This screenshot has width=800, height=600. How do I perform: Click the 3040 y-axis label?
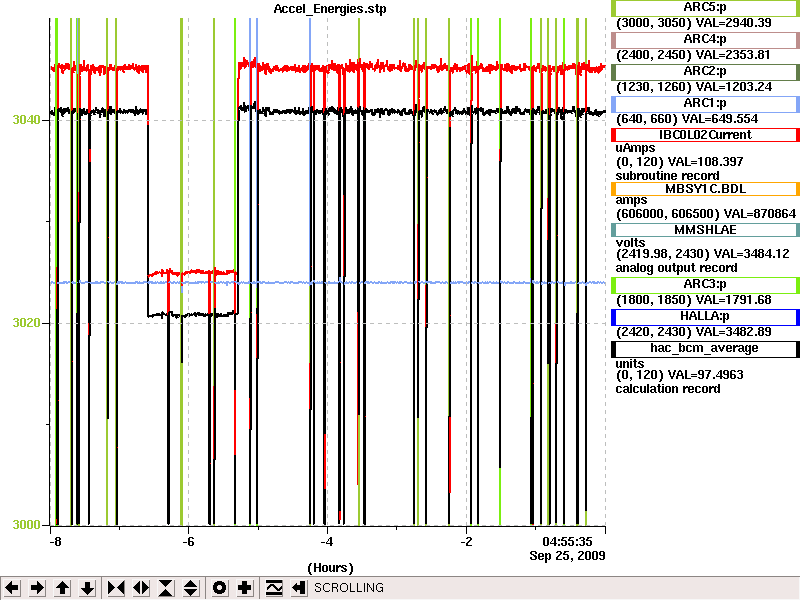pyautogui.click(x=27, y=120)
